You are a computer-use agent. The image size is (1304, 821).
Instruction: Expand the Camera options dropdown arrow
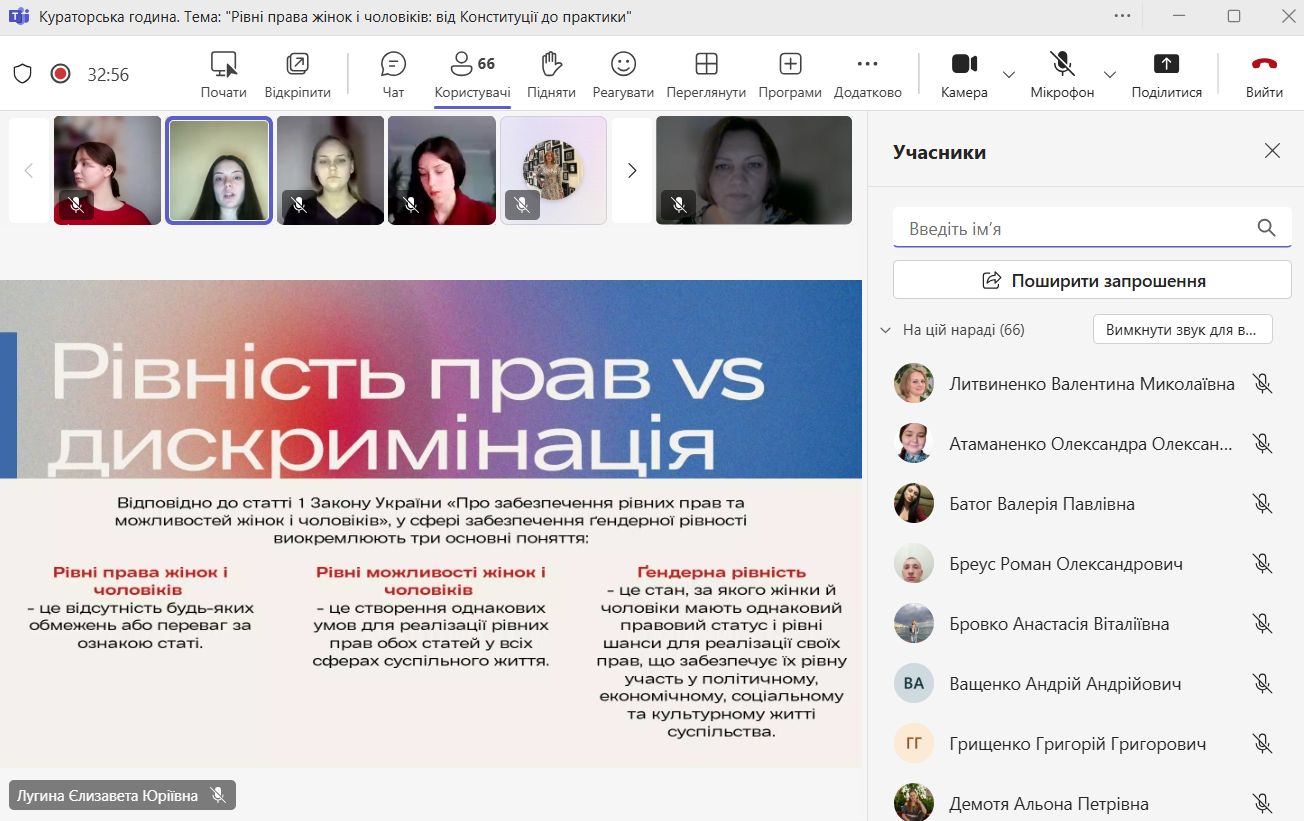1009,75
